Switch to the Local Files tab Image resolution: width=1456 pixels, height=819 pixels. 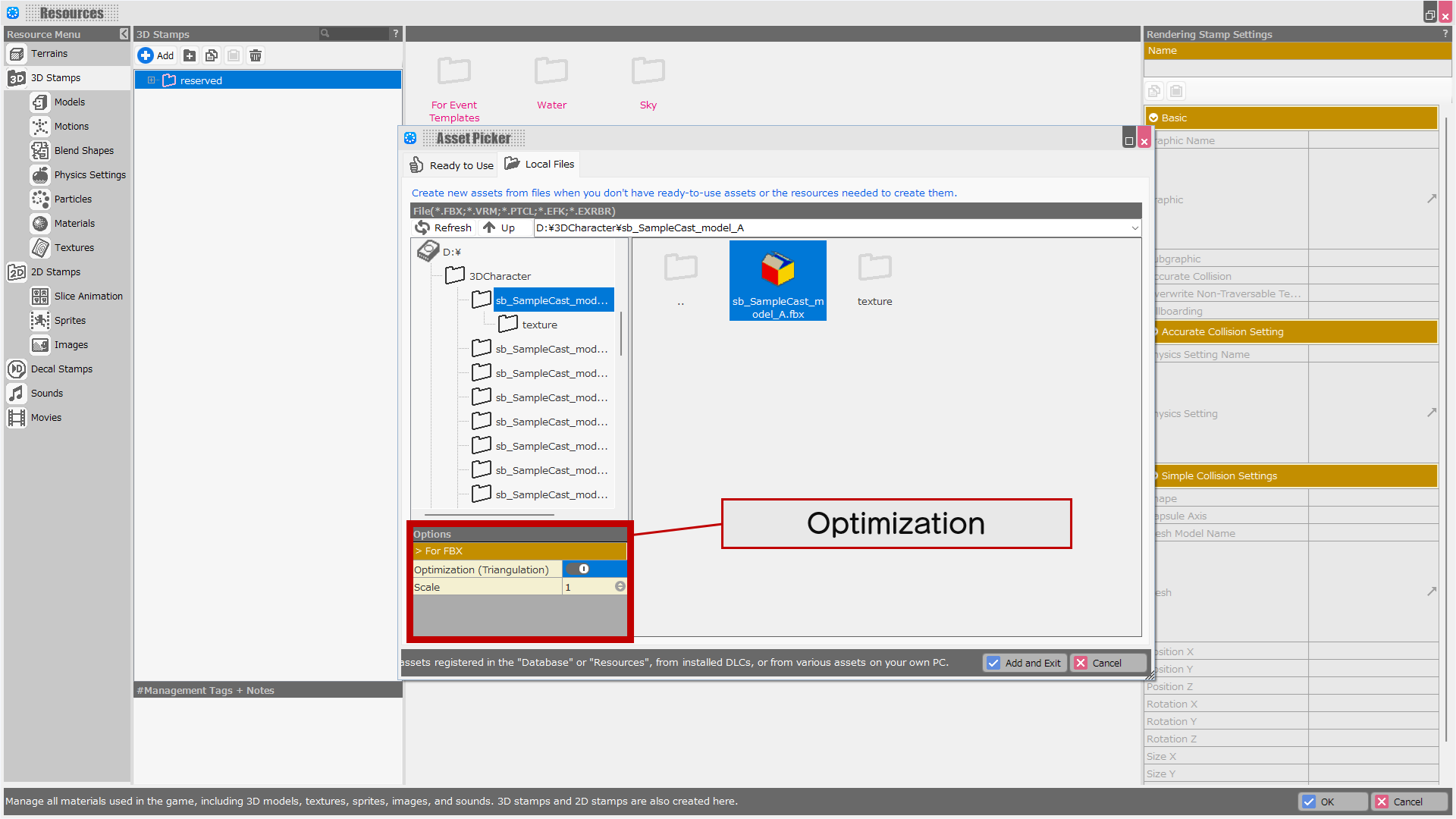click(x=540, y=165)
